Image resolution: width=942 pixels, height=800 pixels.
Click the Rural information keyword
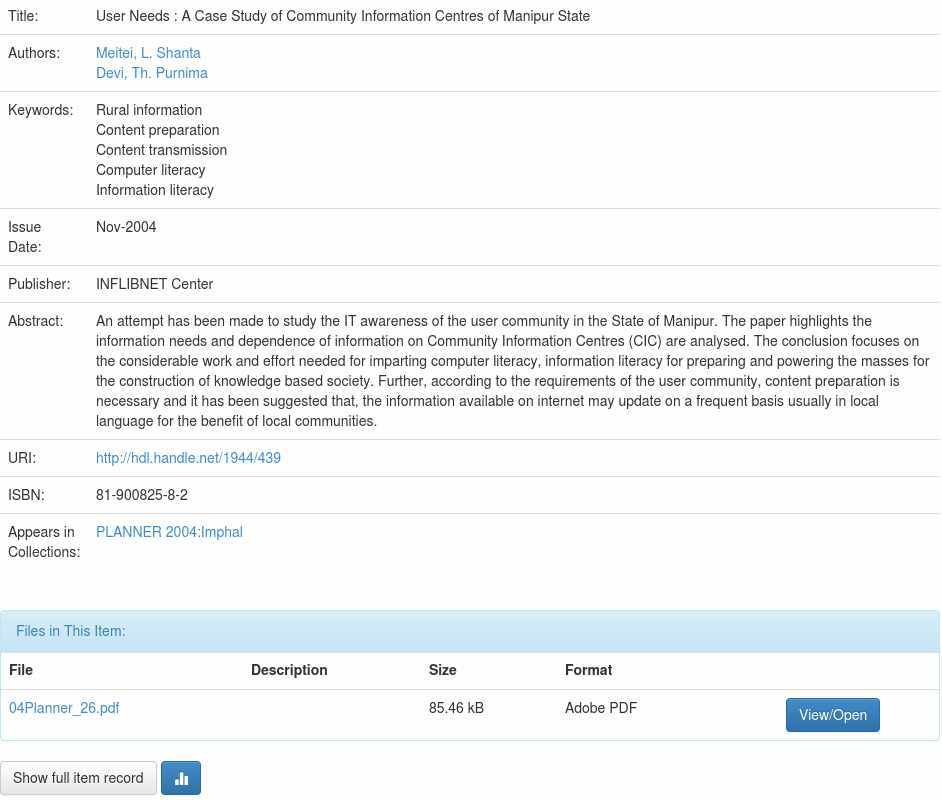[x=149, y=110]
